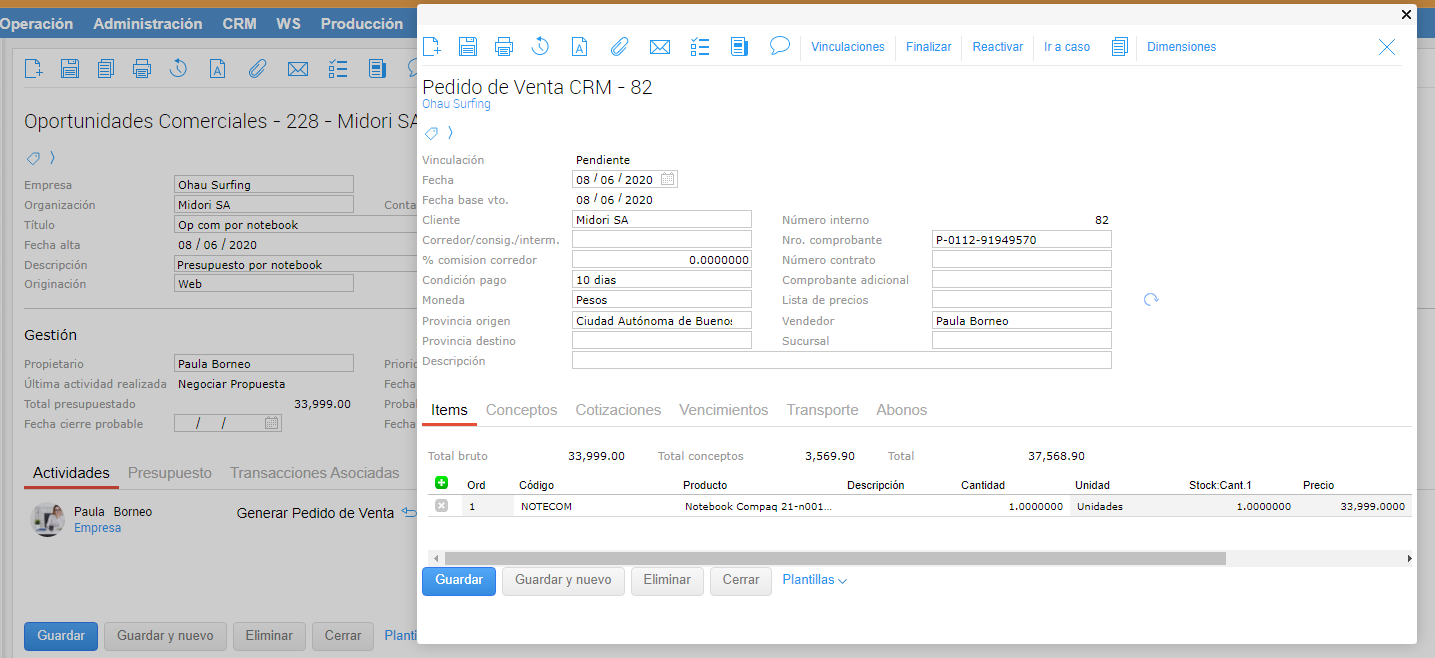The width and height of the screenshot is (1435, 658).
Task: Remove item row 1 with the x icon
Action: tap(441, 506)
